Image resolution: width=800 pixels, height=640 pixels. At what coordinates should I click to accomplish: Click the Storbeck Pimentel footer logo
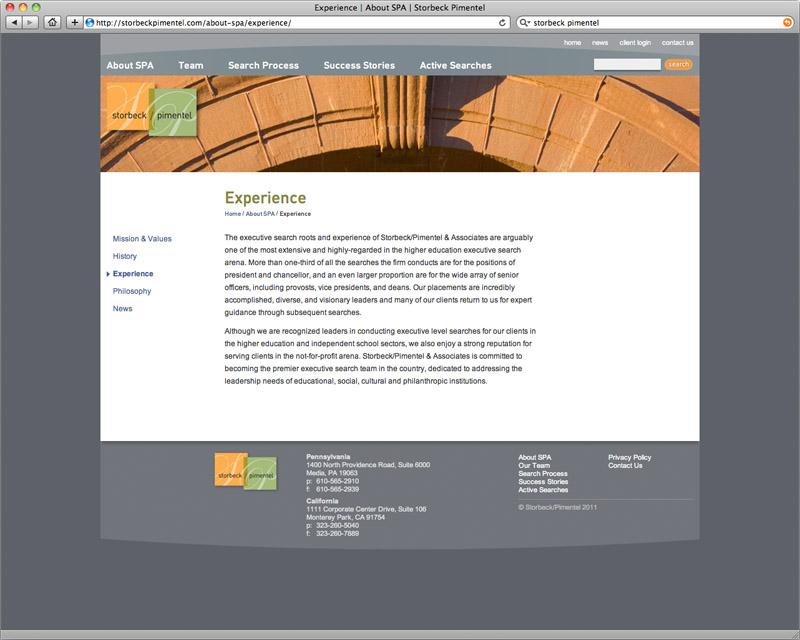pyautogui.click(x=245, y=471)
